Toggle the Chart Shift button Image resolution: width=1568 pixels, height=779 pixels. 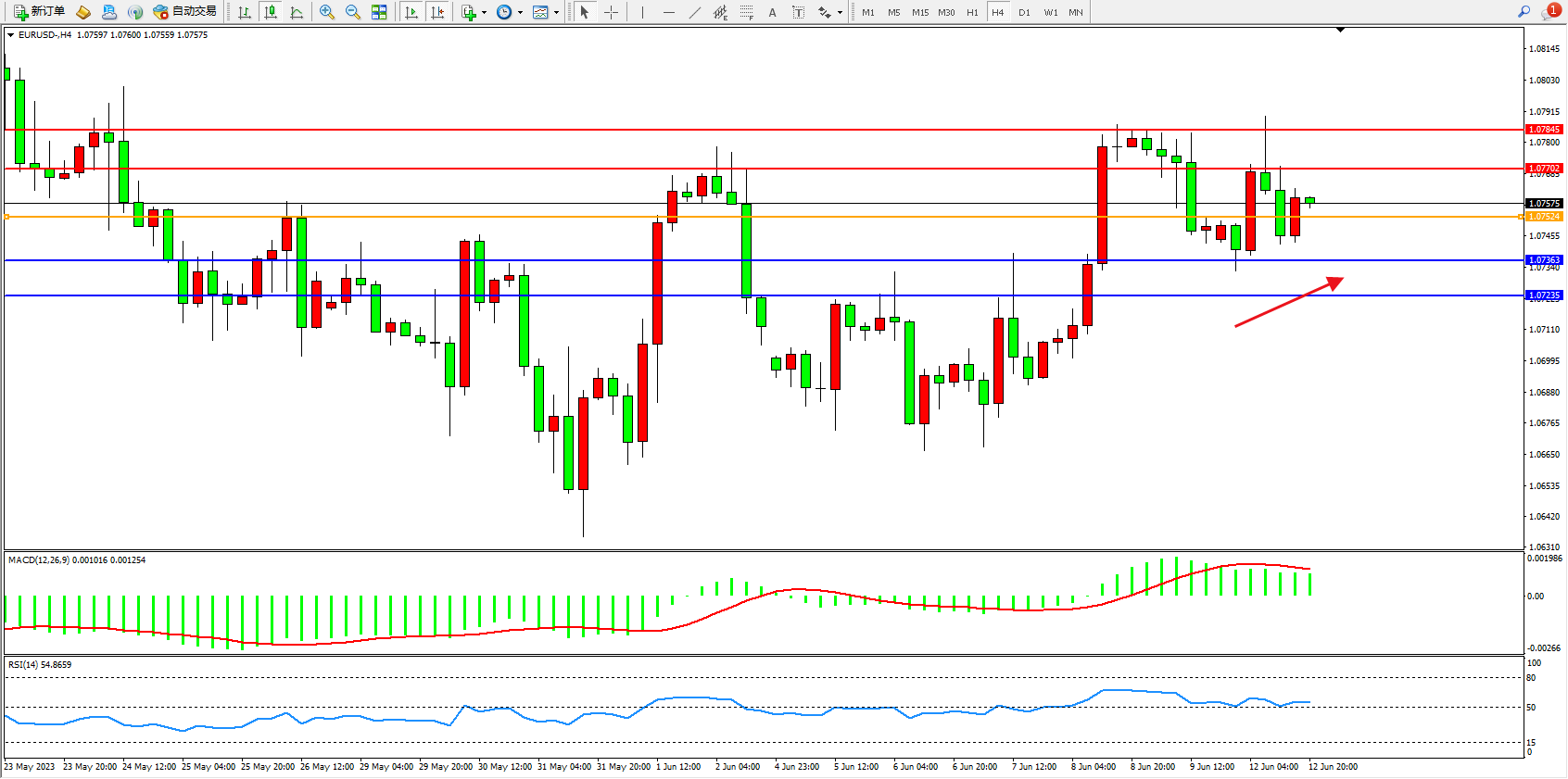pyautogui.click(x=437, y=12)
